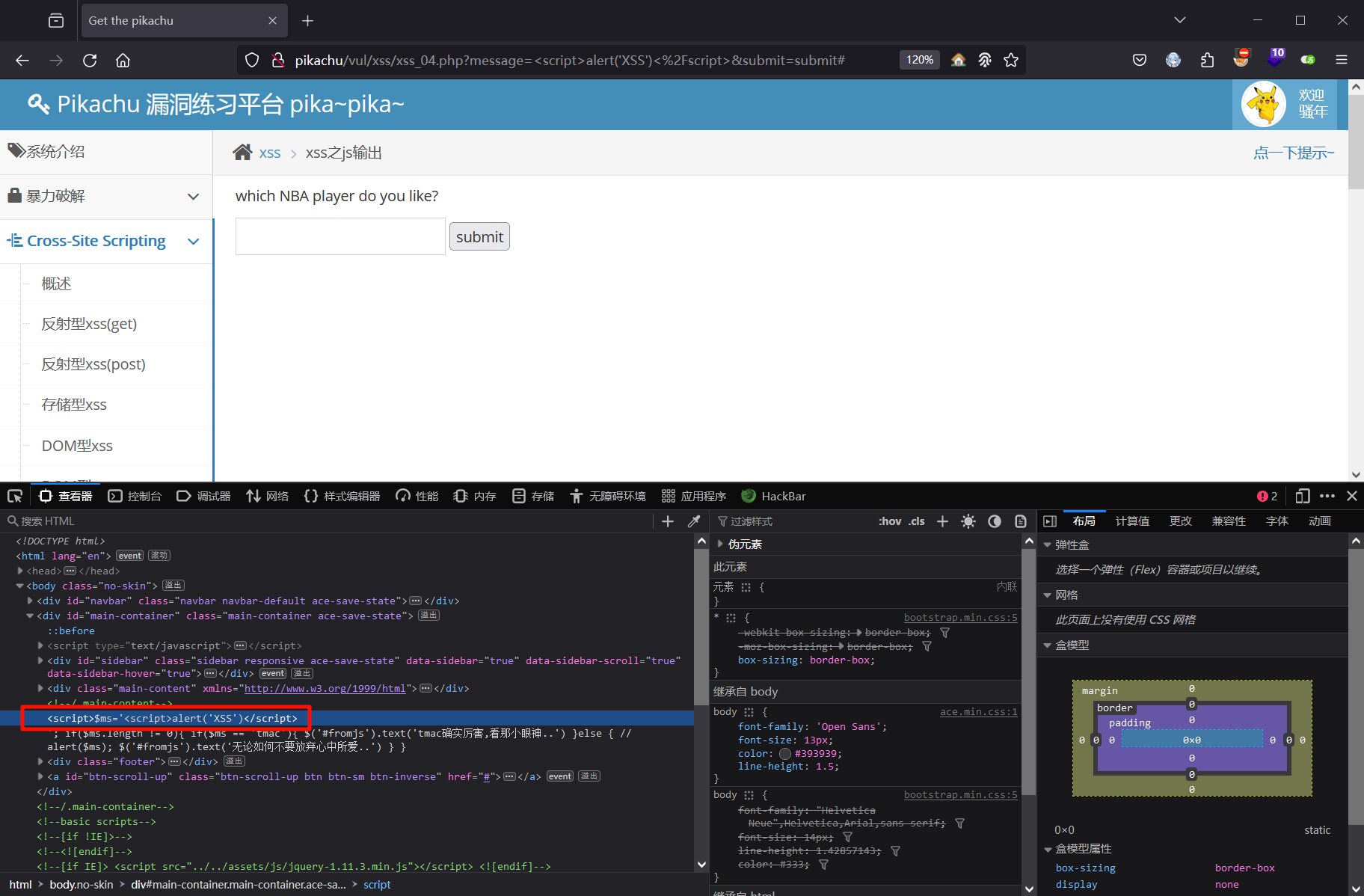
Task: Open the extensions puzzle-piece menu
Action: point(1207,60)
